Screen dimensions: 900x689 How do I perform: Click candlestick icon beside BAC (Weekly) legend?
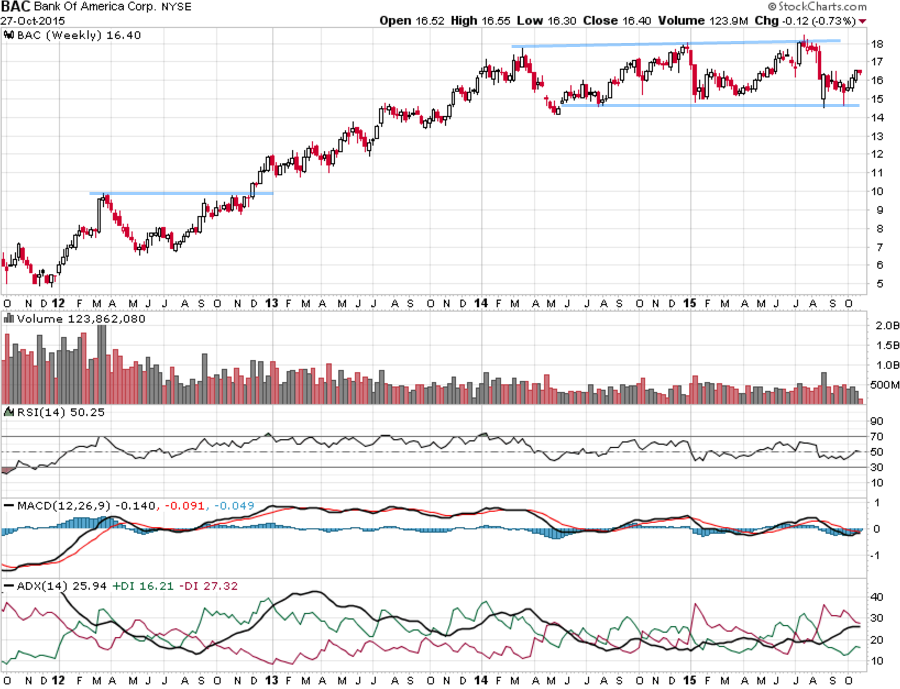point(9,35)
